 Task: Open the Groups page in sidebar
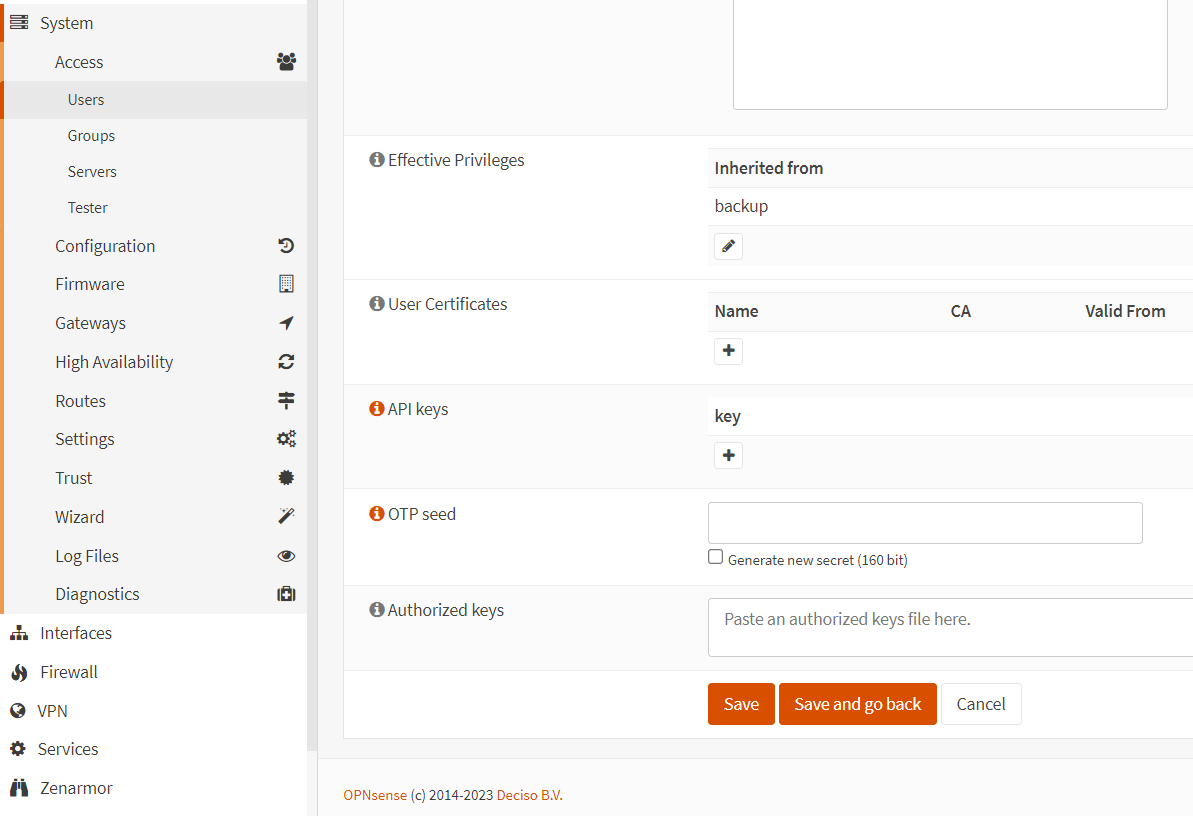(155, 135)
